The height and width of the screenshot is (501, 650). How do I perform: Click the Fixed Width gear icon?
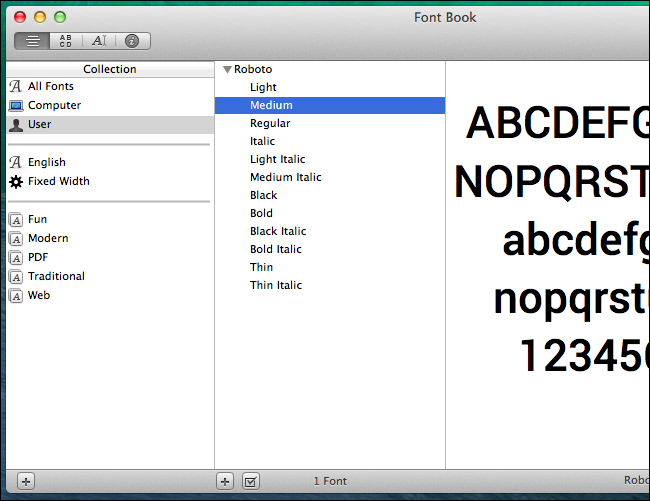click(x=16, y=182)
